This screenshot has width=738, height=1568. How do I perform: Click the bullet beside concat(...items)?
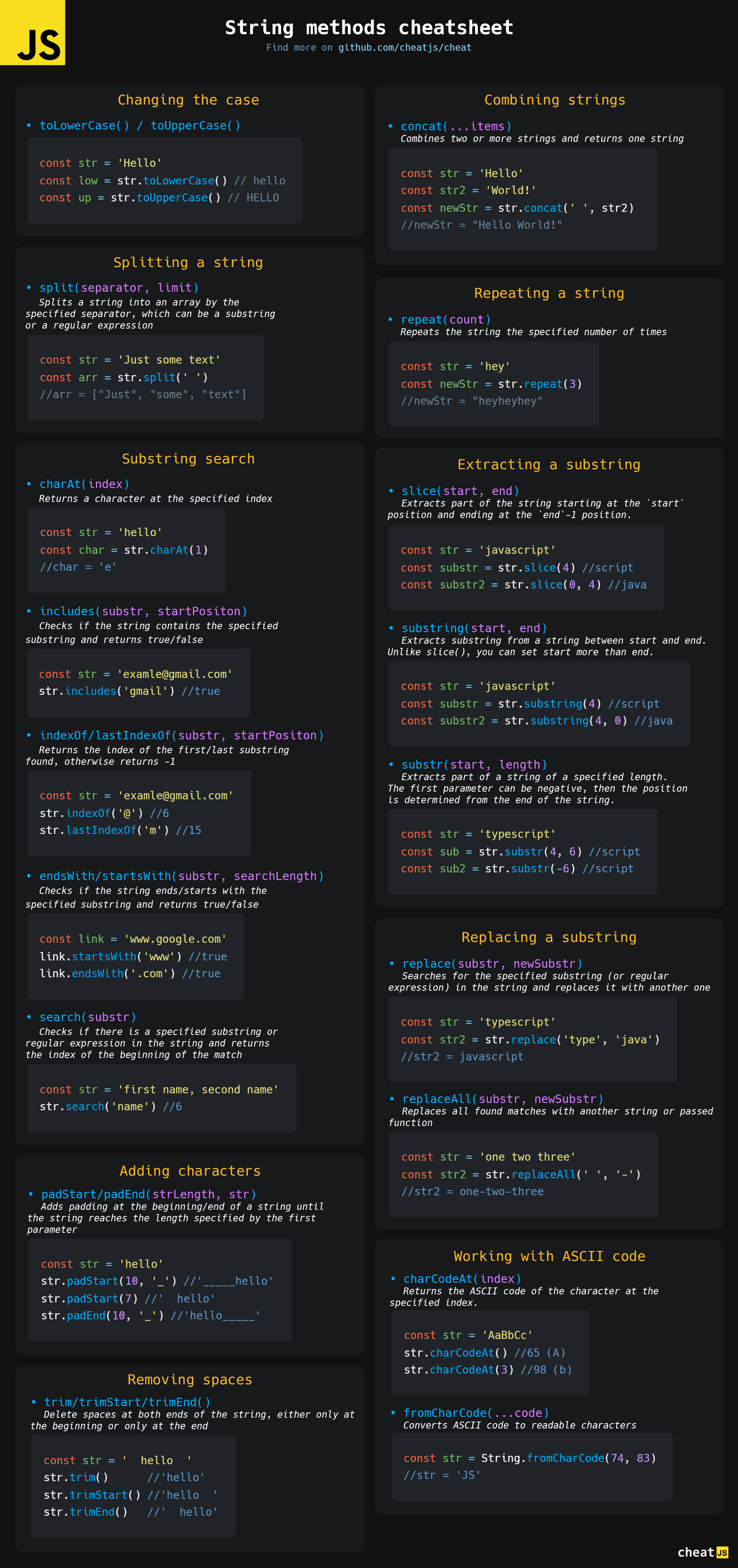(x=390, y=126)
